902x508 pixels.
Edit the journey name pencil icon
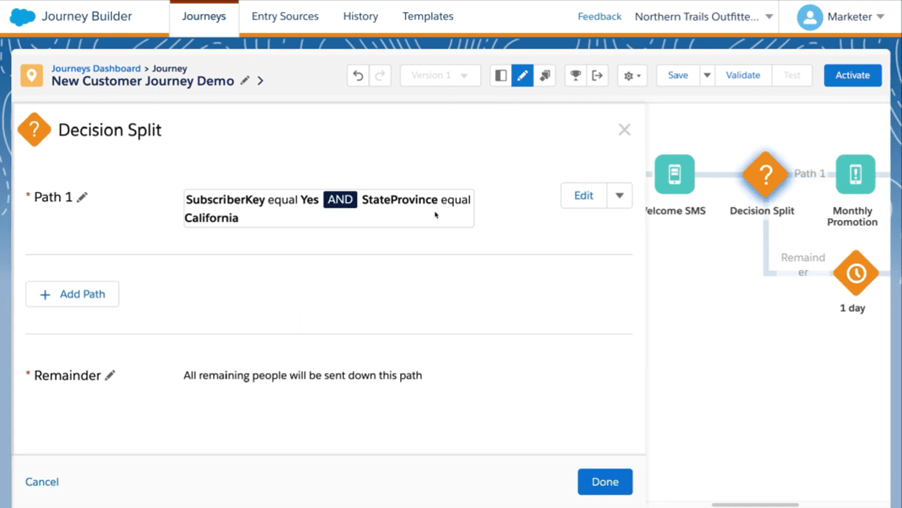click(245, 81)
